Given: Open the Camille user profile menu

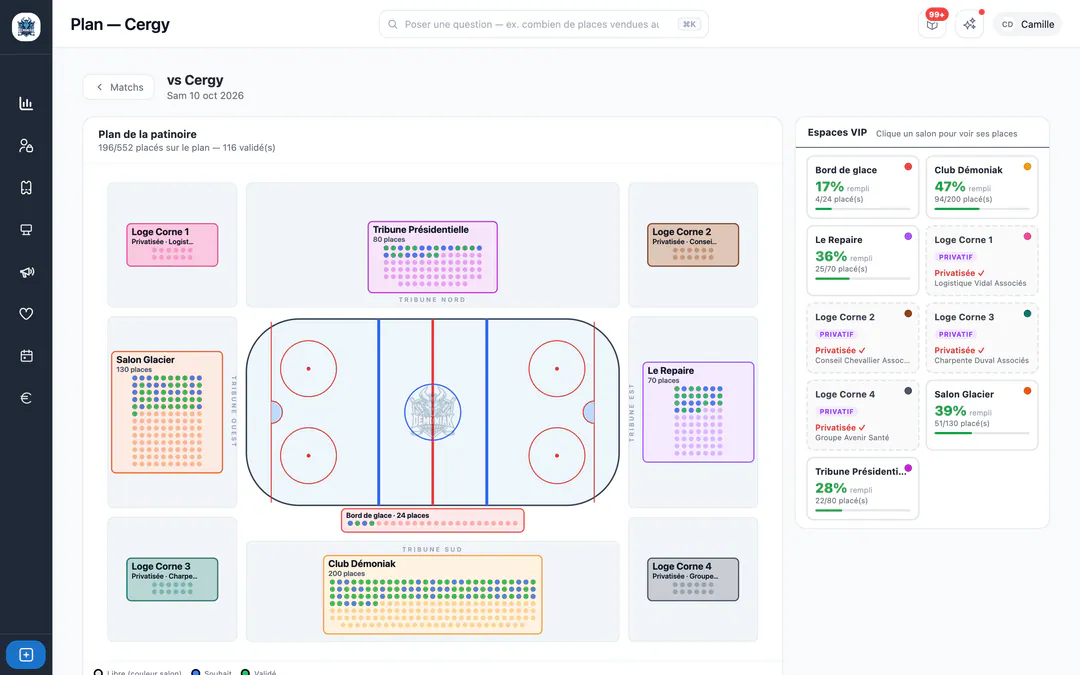Looking at the screenshot, I should [x=1028, y=24].
